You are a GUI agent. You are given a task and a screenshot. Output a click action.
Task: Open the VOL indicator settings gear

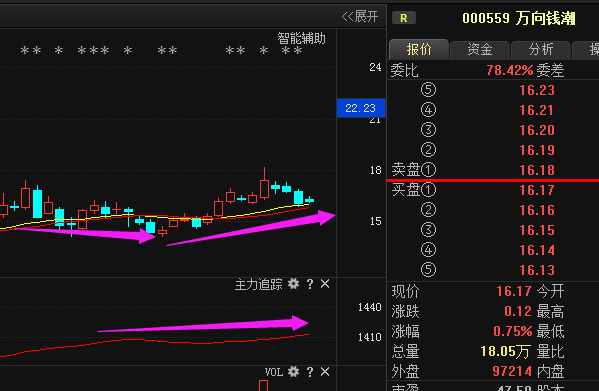[x=293, y=372]
